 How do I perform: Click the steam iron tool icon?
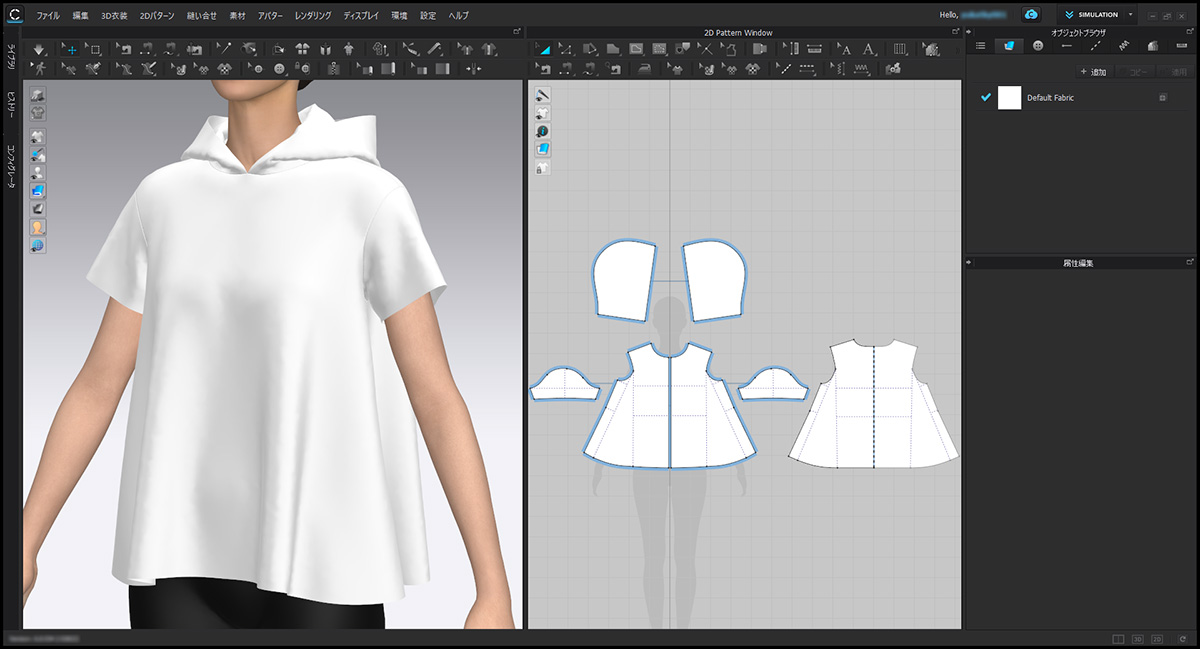(645, 69)
